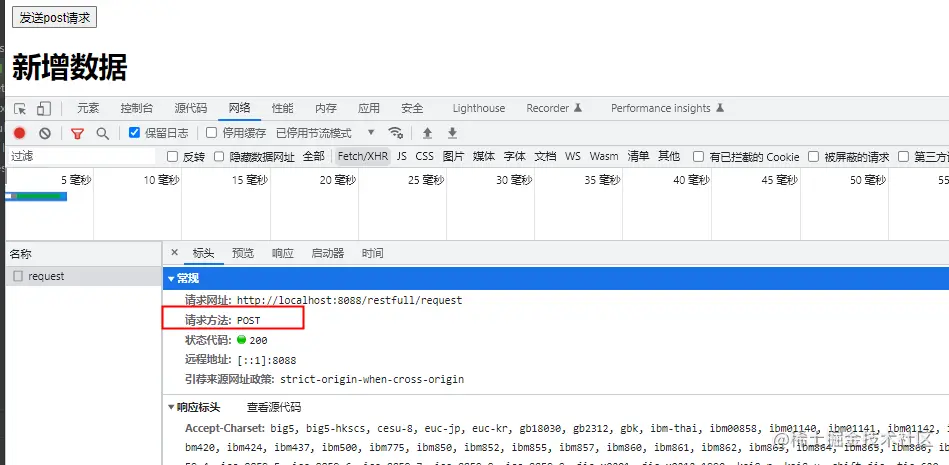Filter requests by WS type

(x=573, y=156)
